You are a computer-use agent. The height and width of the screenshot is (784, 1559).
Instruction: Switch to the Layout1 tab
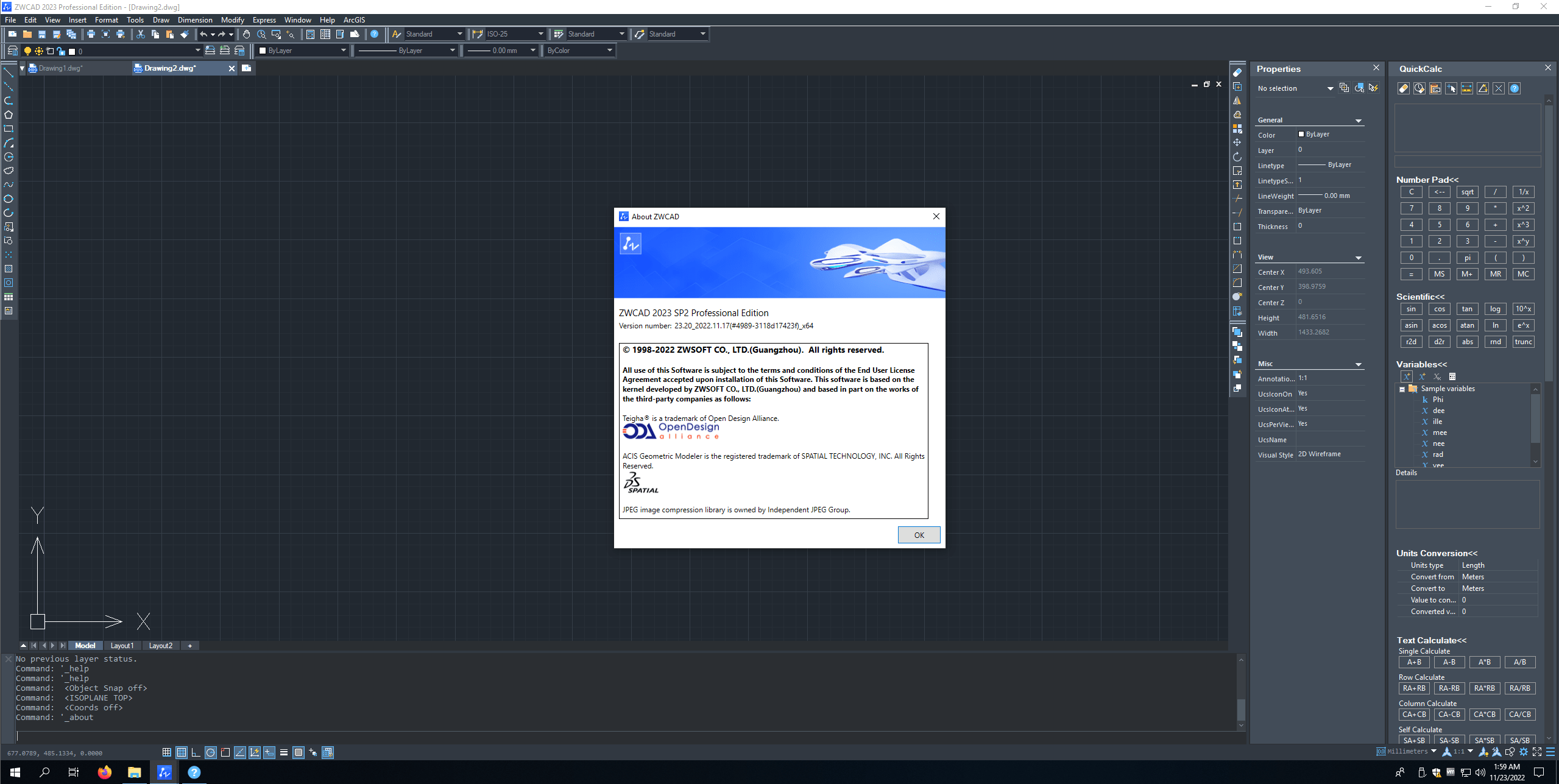(x=122, y=646)
